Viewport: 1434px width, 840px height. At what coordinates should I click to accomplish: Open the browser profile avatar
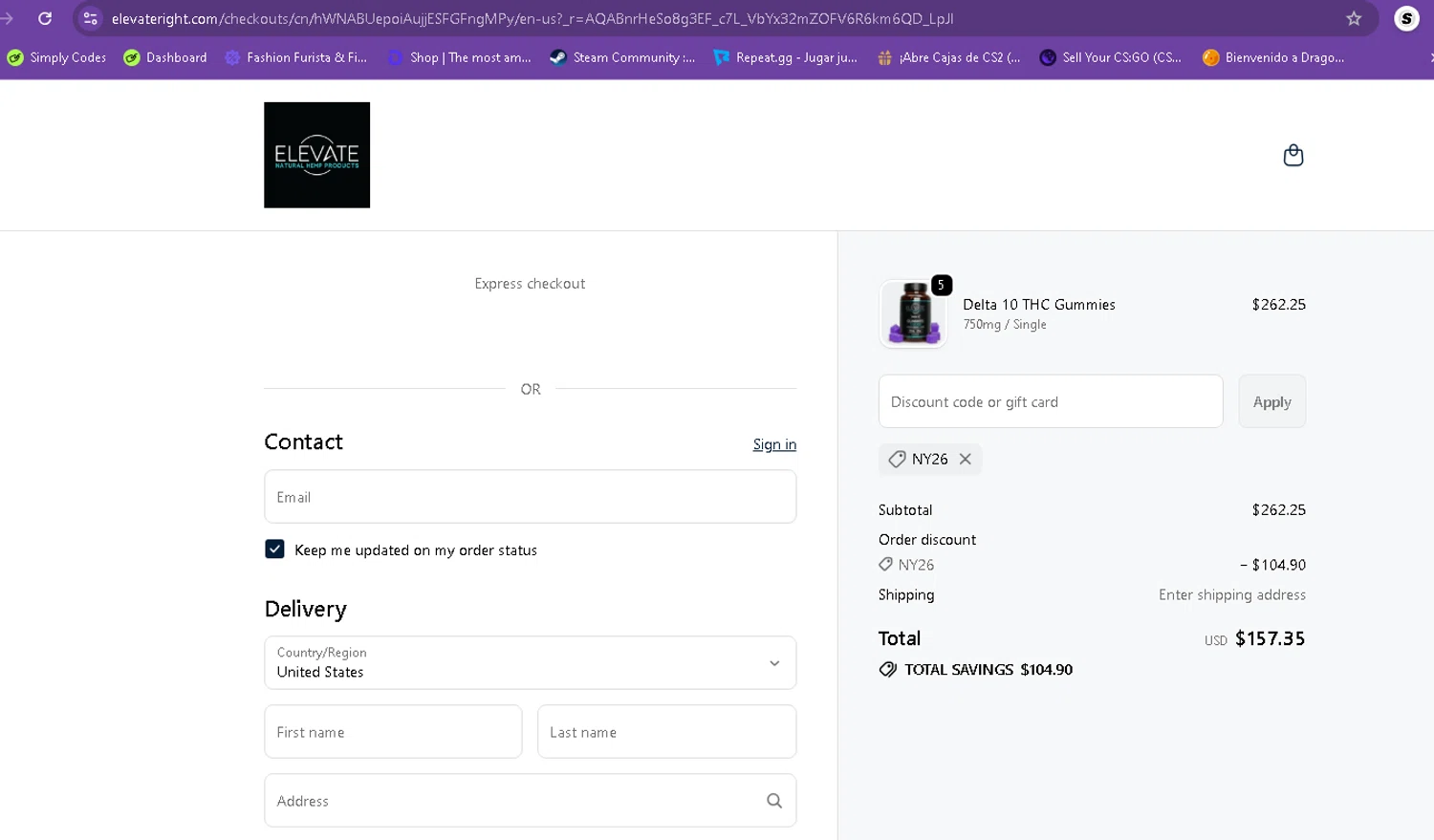pos(1406,18)
